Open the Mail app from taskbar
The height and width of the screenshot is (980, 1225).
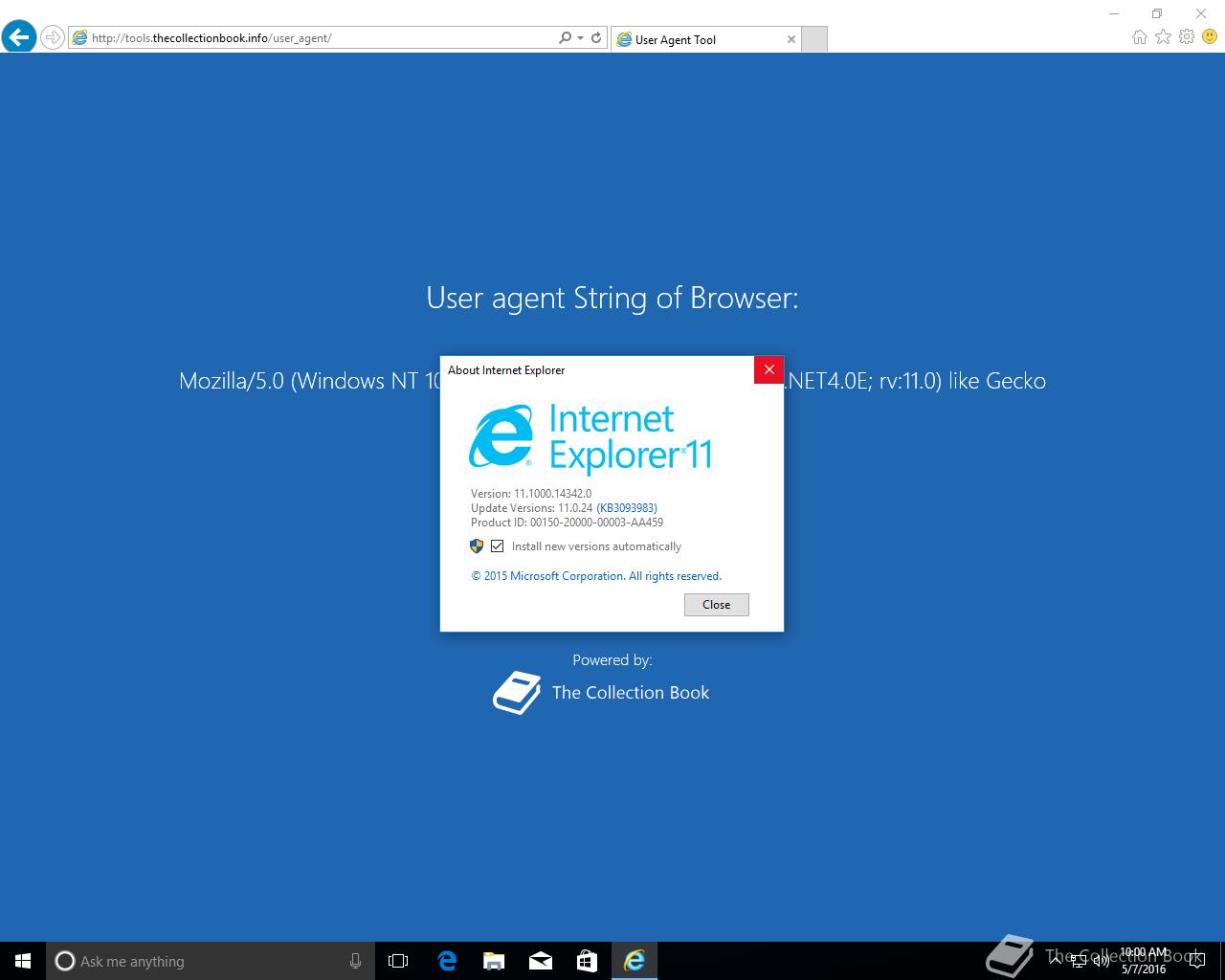pos(541,961)
